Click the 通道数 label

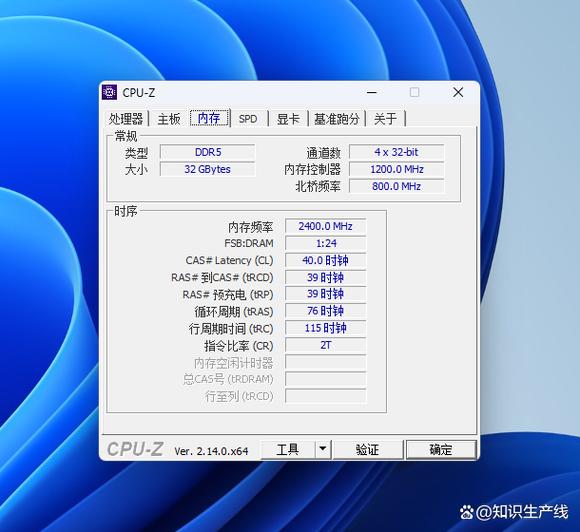click(323, 153)
